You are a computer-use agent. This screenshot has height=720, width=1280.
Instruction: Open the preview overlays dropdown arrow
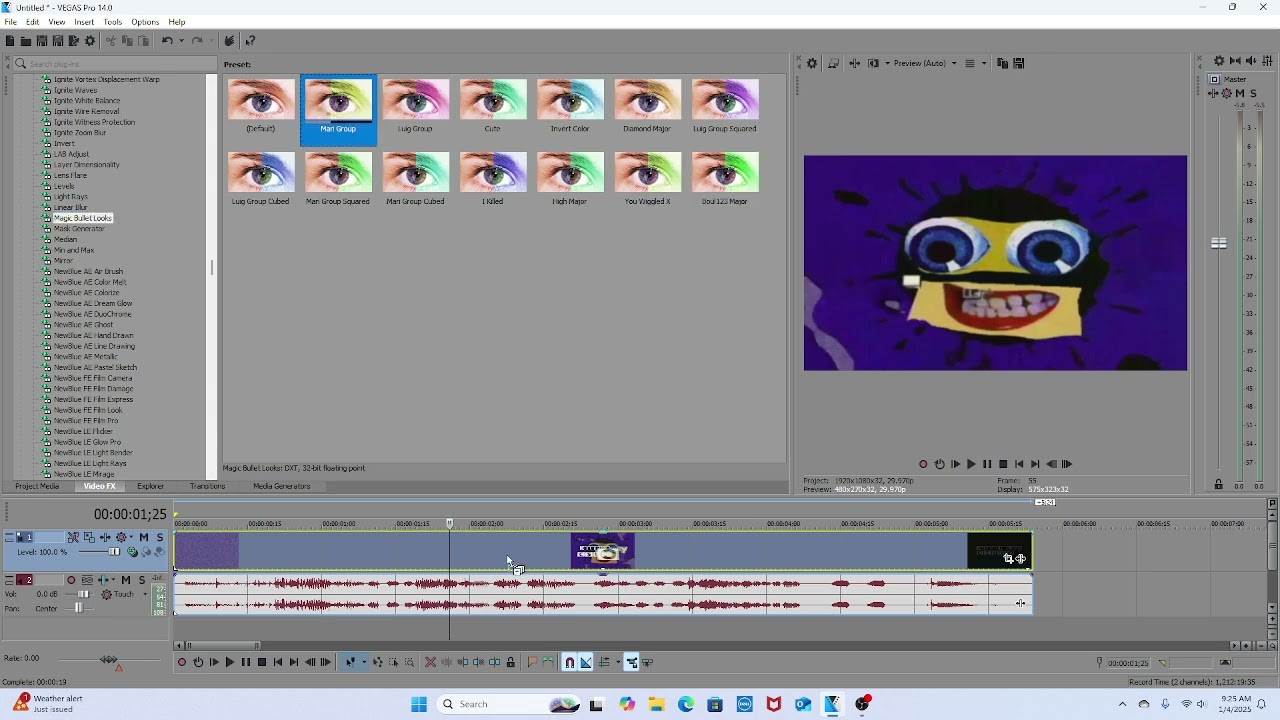pyautogui.click(x=984, y=63)
